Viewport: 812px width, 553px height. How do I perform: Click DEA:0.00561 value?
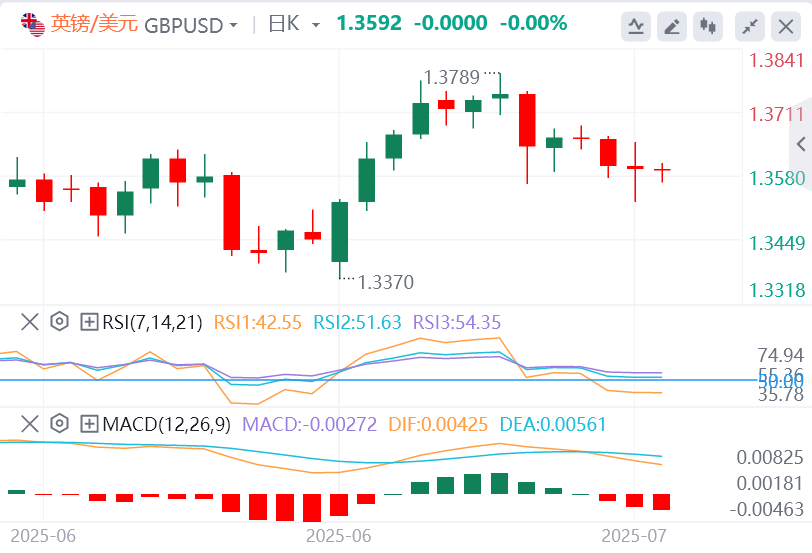point(553,424)
